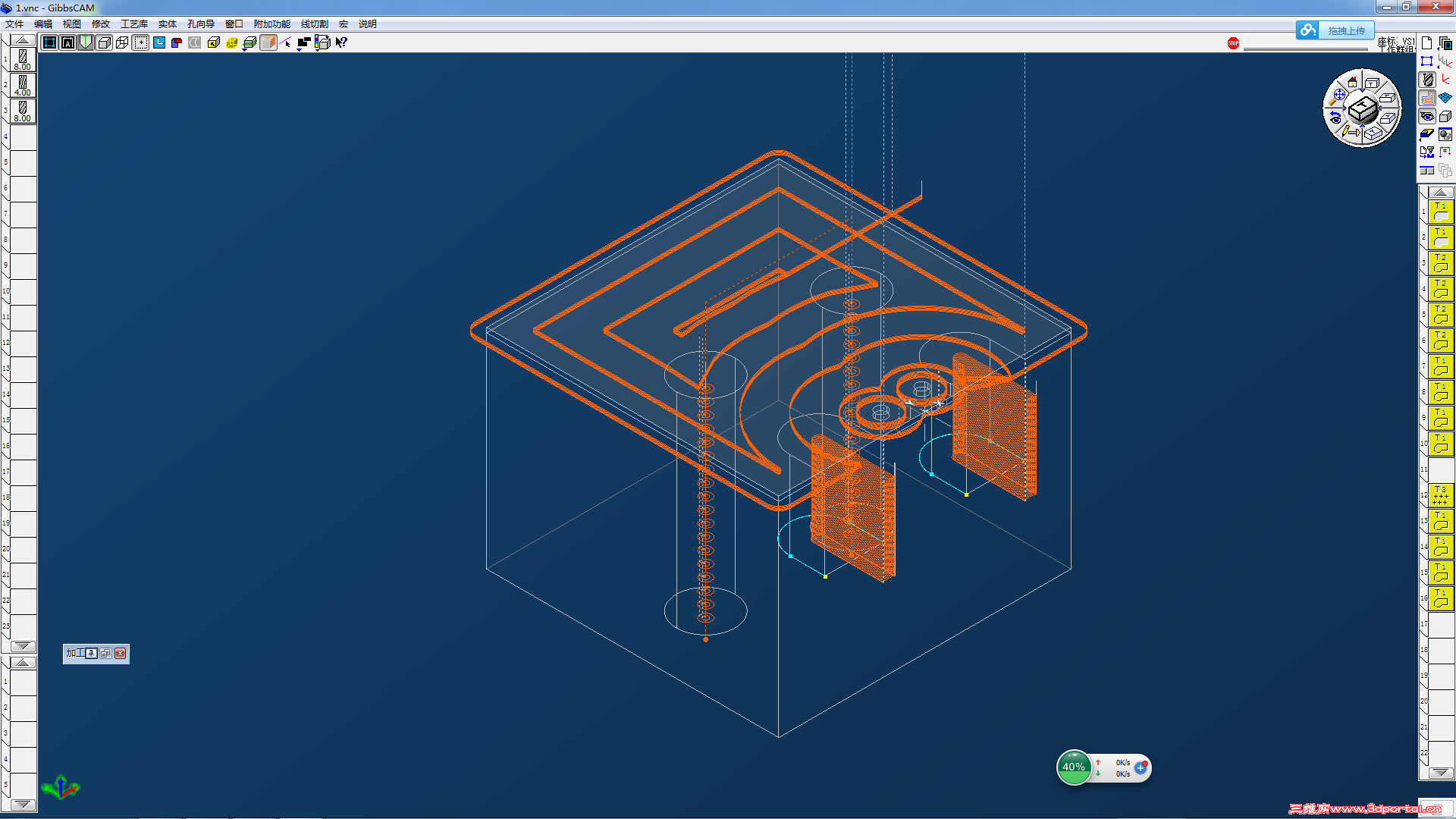Click the top view box on the view trackball

(x=1371, y=82)
